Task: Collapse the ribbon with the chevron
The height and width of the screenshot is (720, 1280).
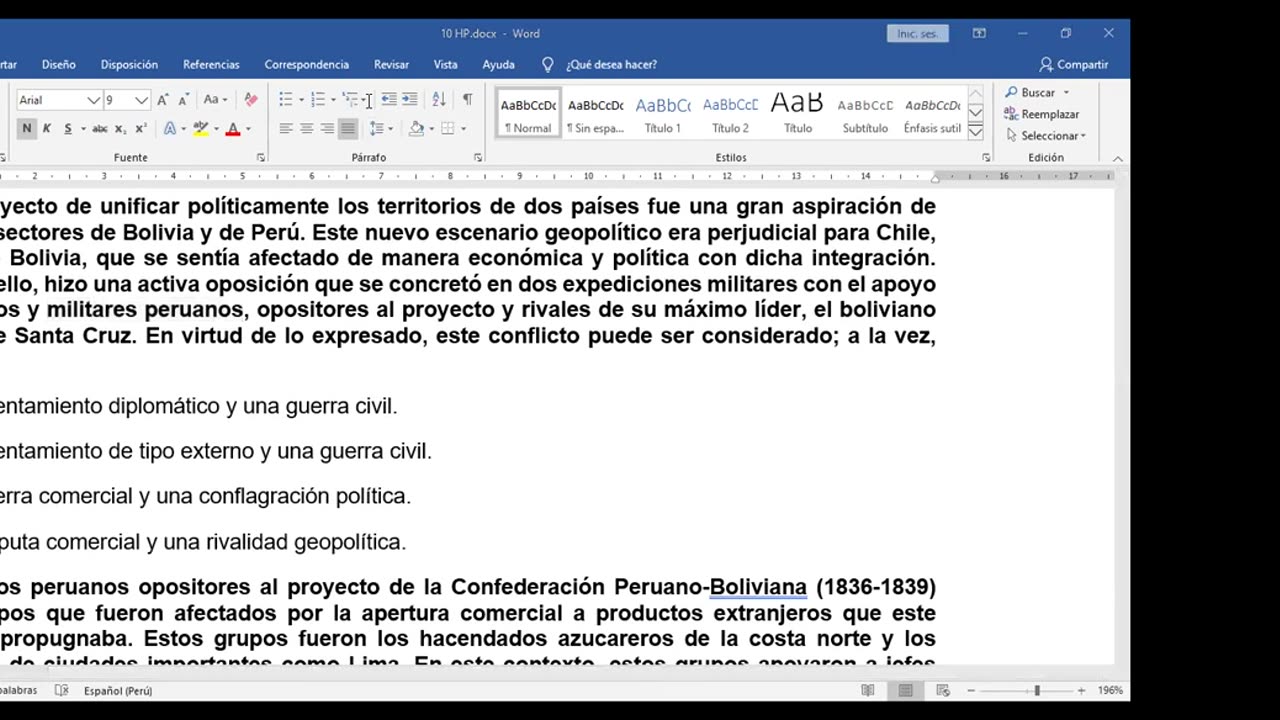Action: 1118,159
